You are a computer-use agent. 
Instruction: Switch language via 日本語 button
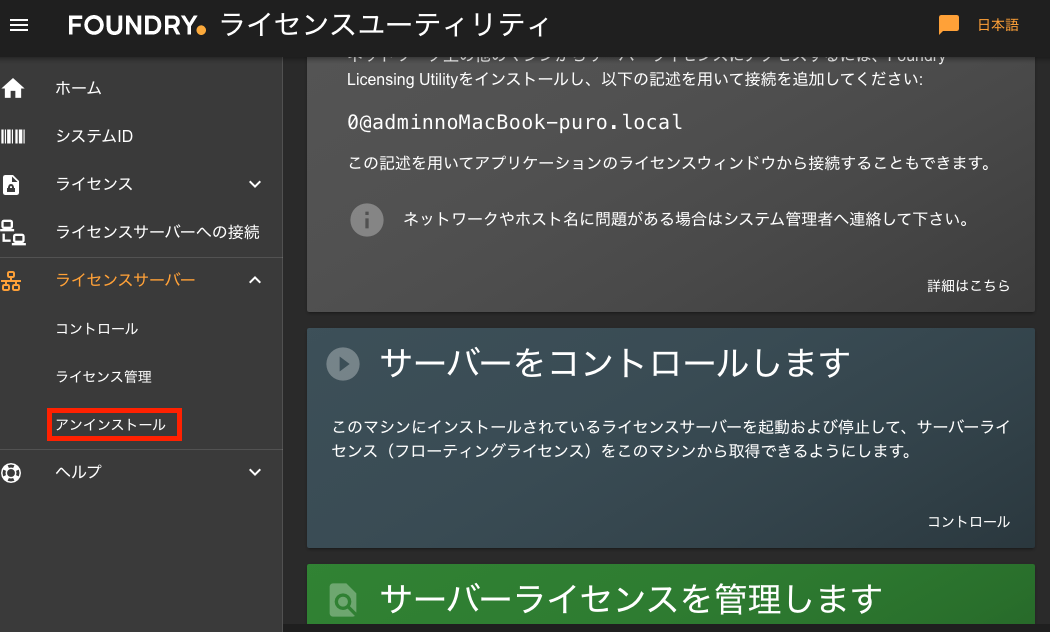[998, 25]
